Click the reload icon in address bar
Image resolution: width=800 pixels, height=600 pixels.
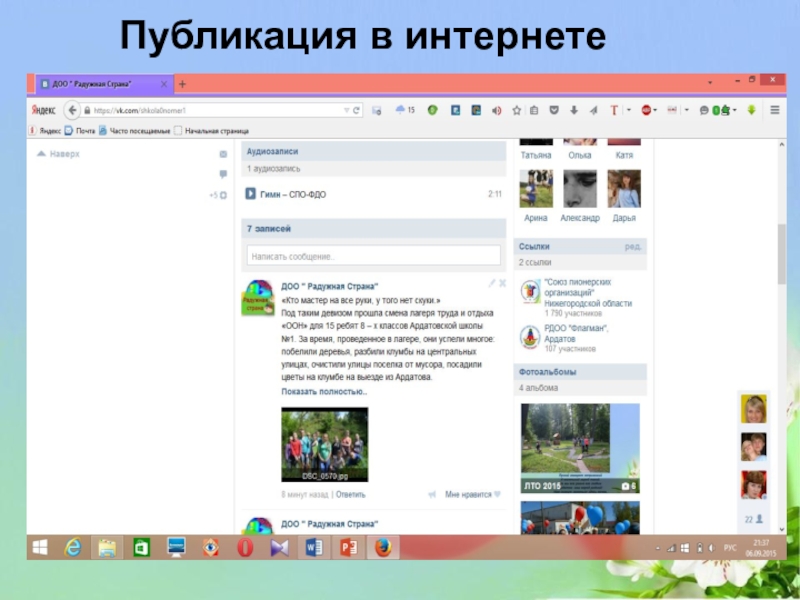(356, 111)
